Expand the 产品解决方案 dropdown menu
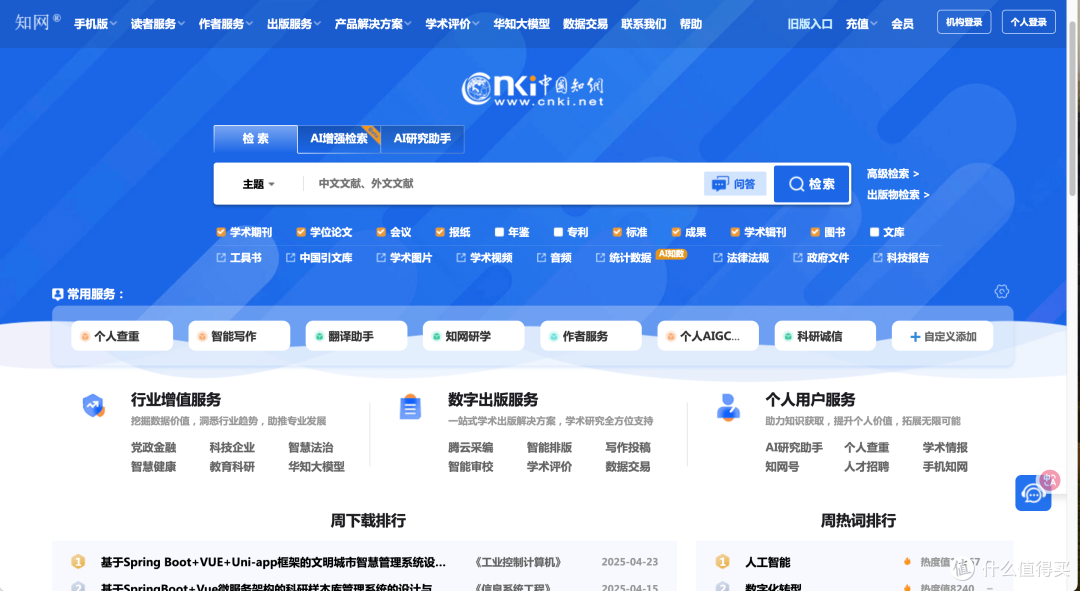 [373, 24]
